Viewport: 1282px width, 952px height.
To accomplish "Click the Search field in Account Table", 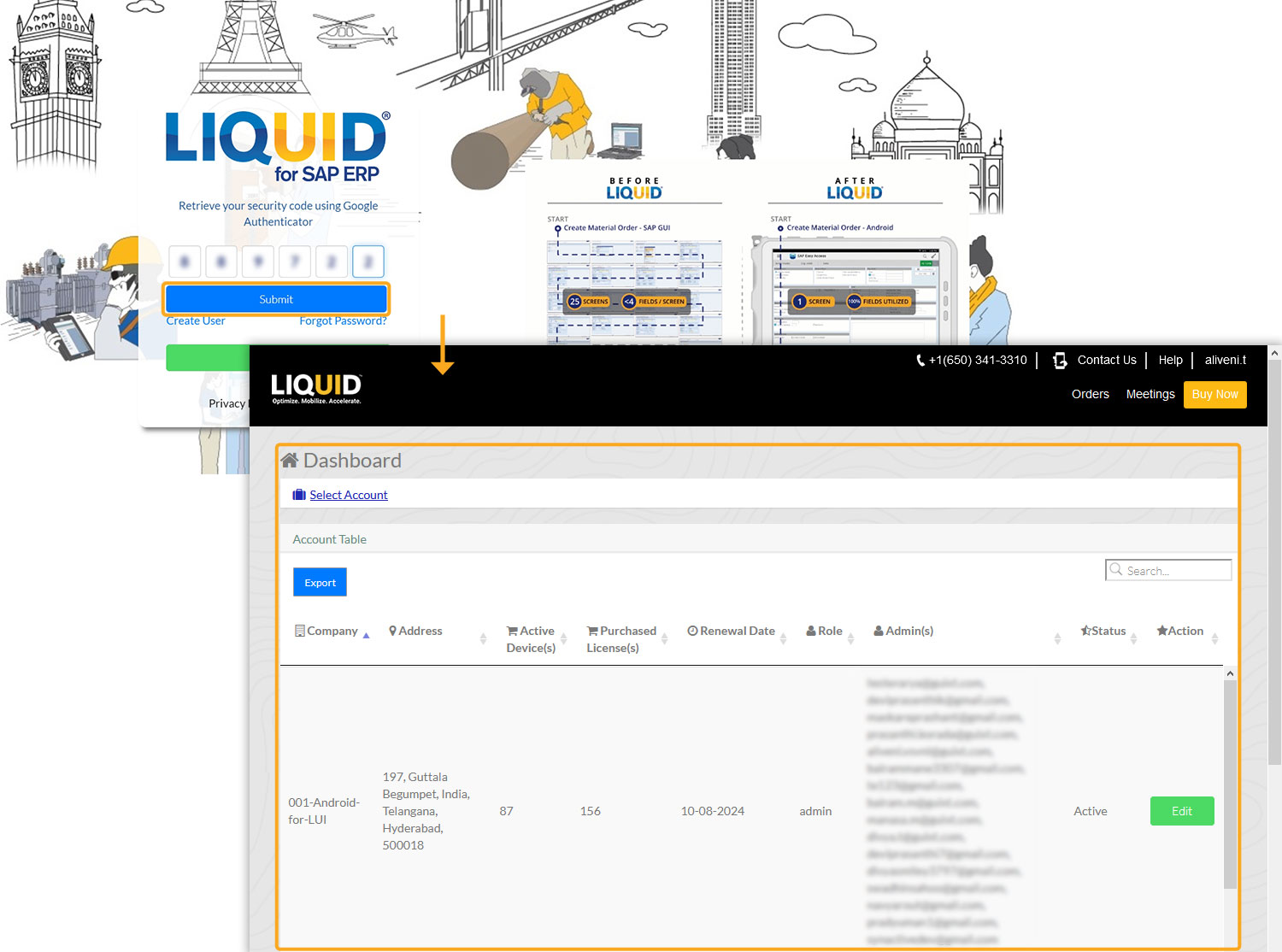I will click(x=1168, y=570).
